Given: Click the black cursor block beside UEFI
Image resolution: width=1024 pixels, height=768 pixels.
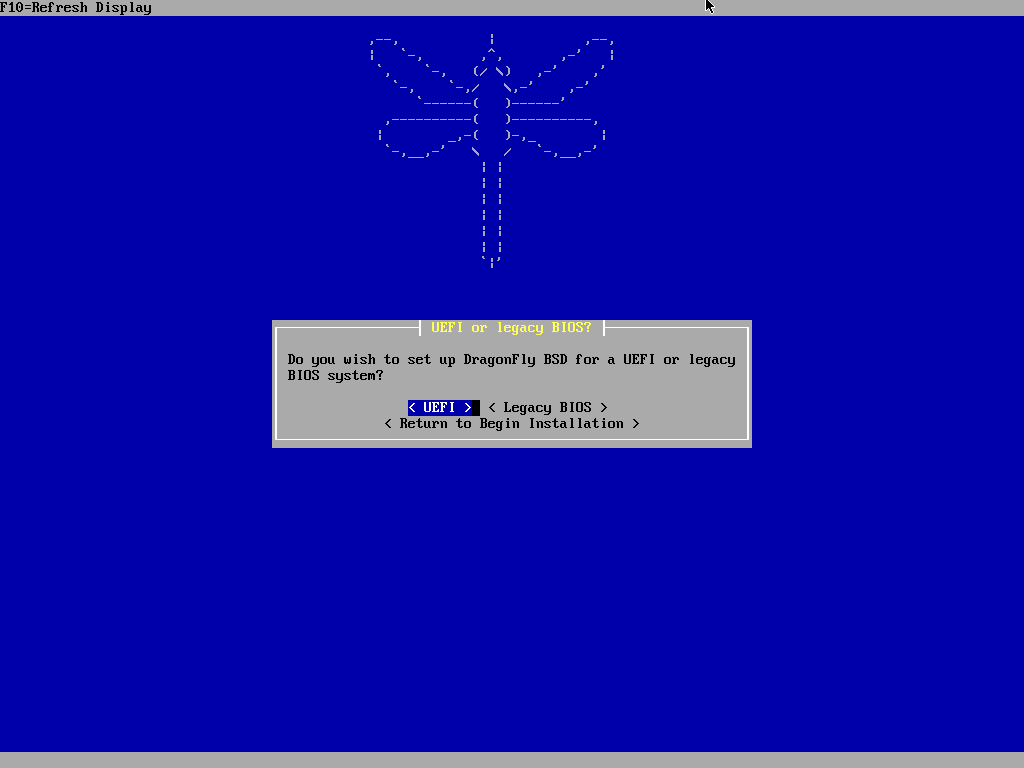Looking at the screenshot, I should click(476, 407).
